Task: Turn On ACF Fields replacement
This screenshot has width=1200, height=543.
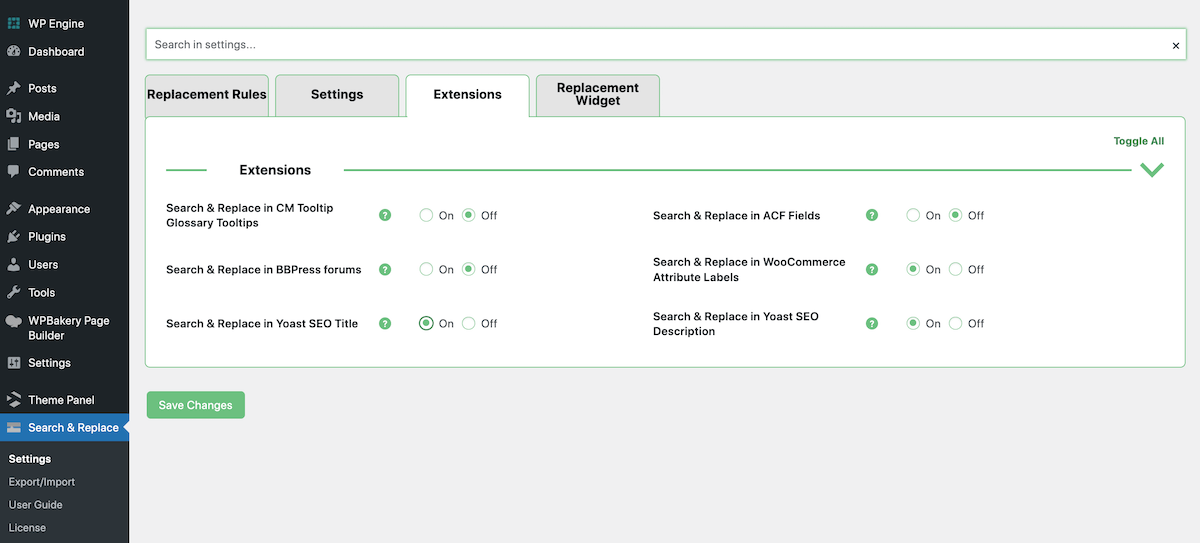Action: [913, 215]
